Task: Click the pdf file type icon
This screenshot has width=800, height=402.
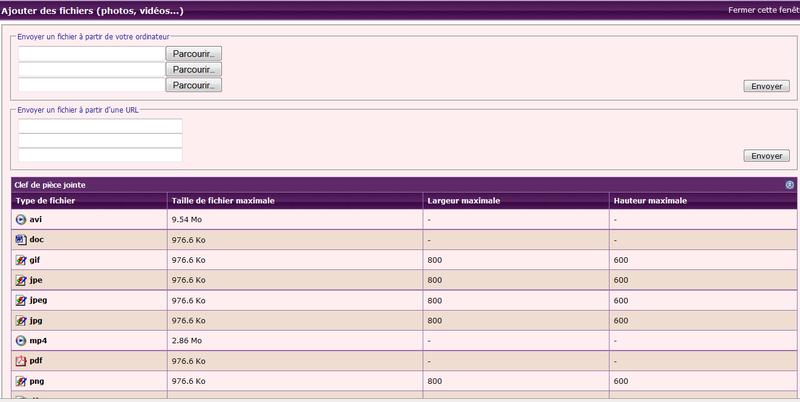Action: coord(20,361)
